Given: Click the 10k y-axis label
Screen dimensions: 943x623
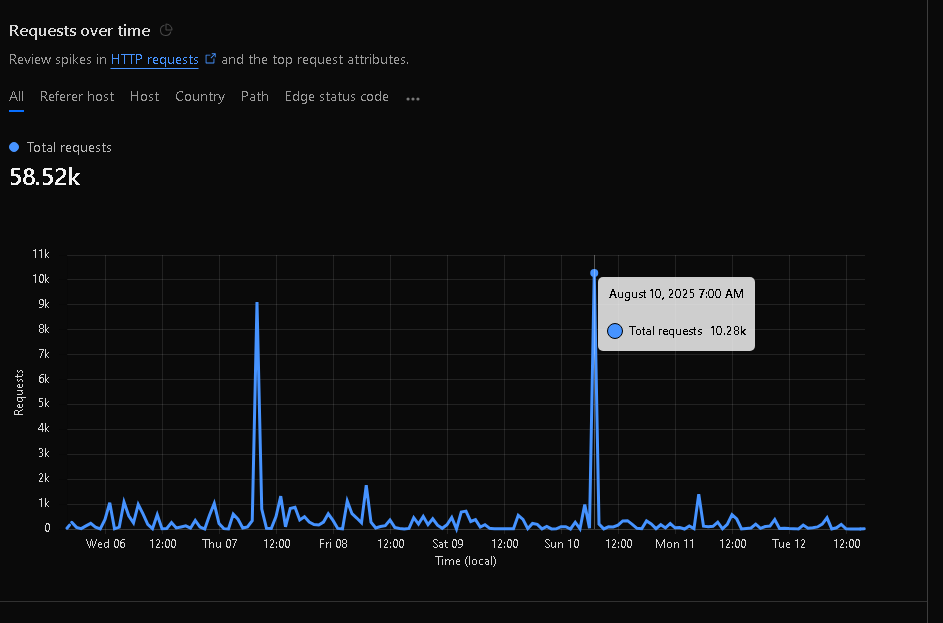Looking at the screenshot, I should [x=41, y=278].
